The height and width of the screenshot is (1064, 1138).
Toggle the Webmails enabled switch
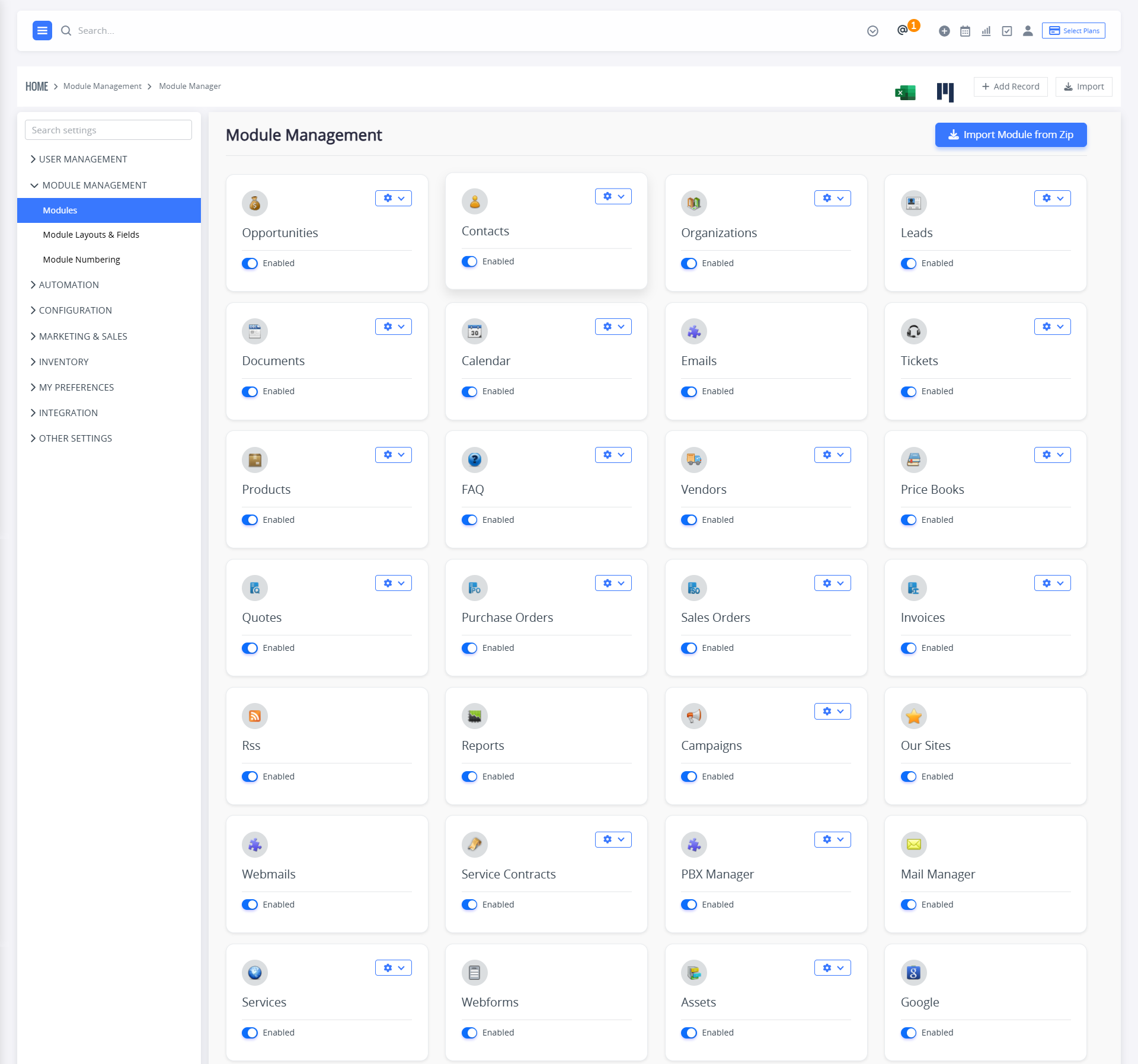click(x=250, y=905)
